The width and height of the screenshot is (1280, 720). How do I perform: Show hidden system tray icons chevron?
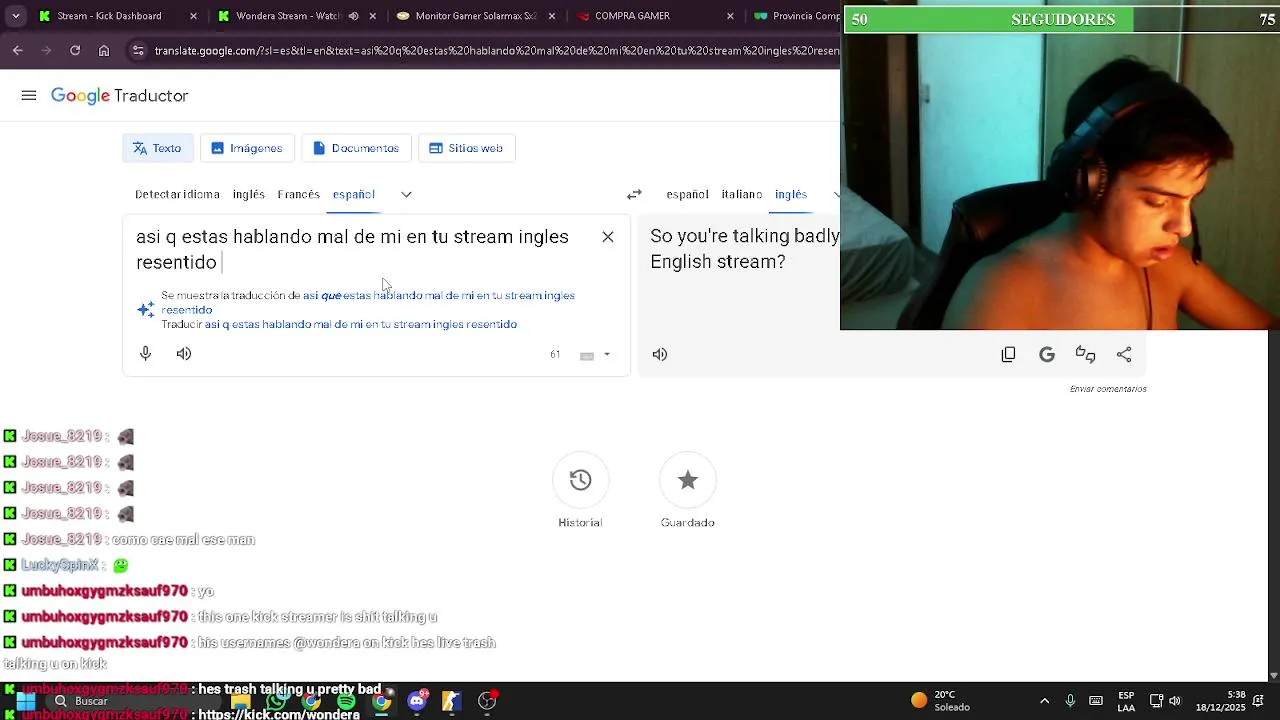click(1044, 701)
